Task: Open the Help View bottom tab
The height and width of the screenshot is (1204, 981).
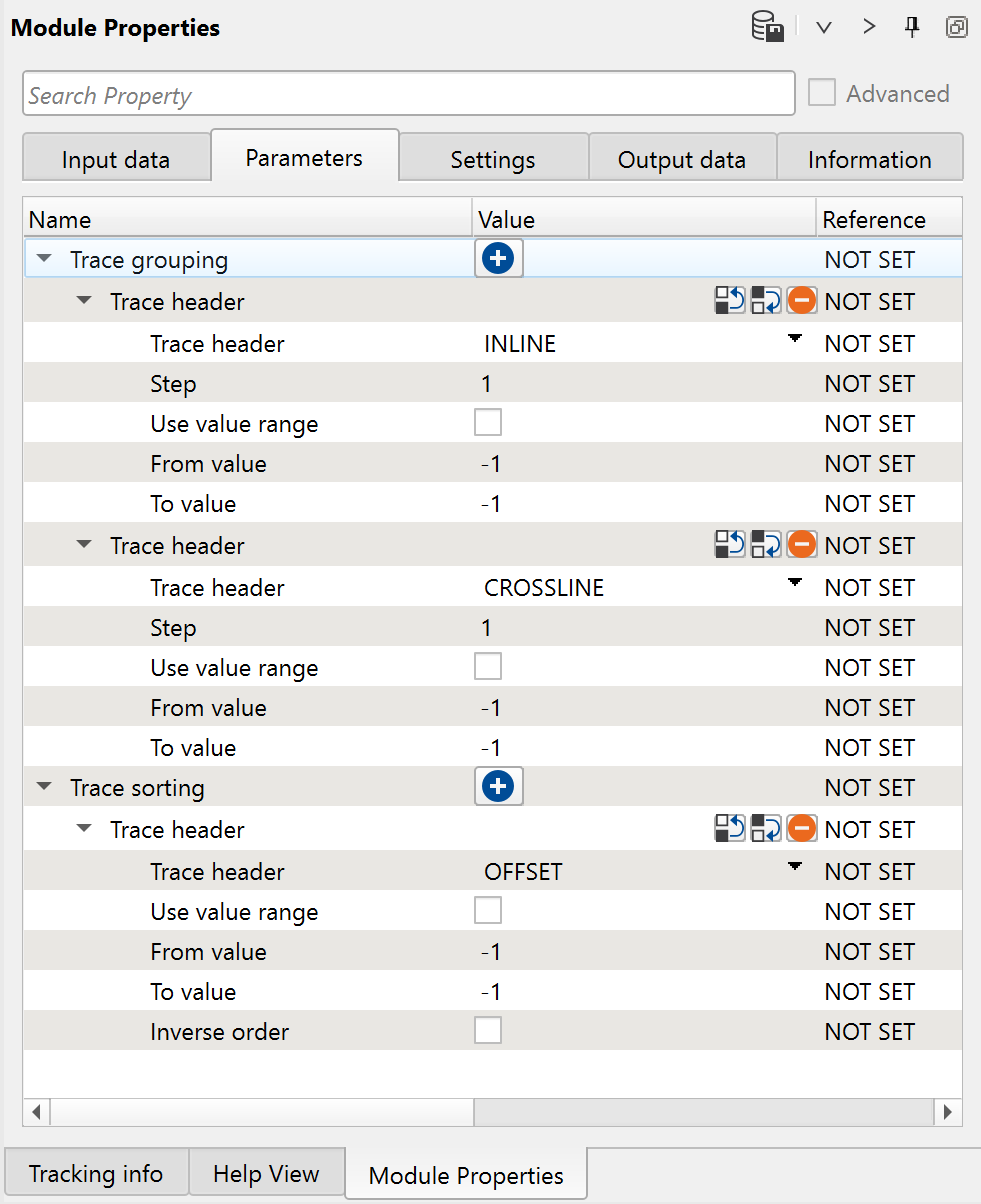Action: click(x=266, y=1173)
